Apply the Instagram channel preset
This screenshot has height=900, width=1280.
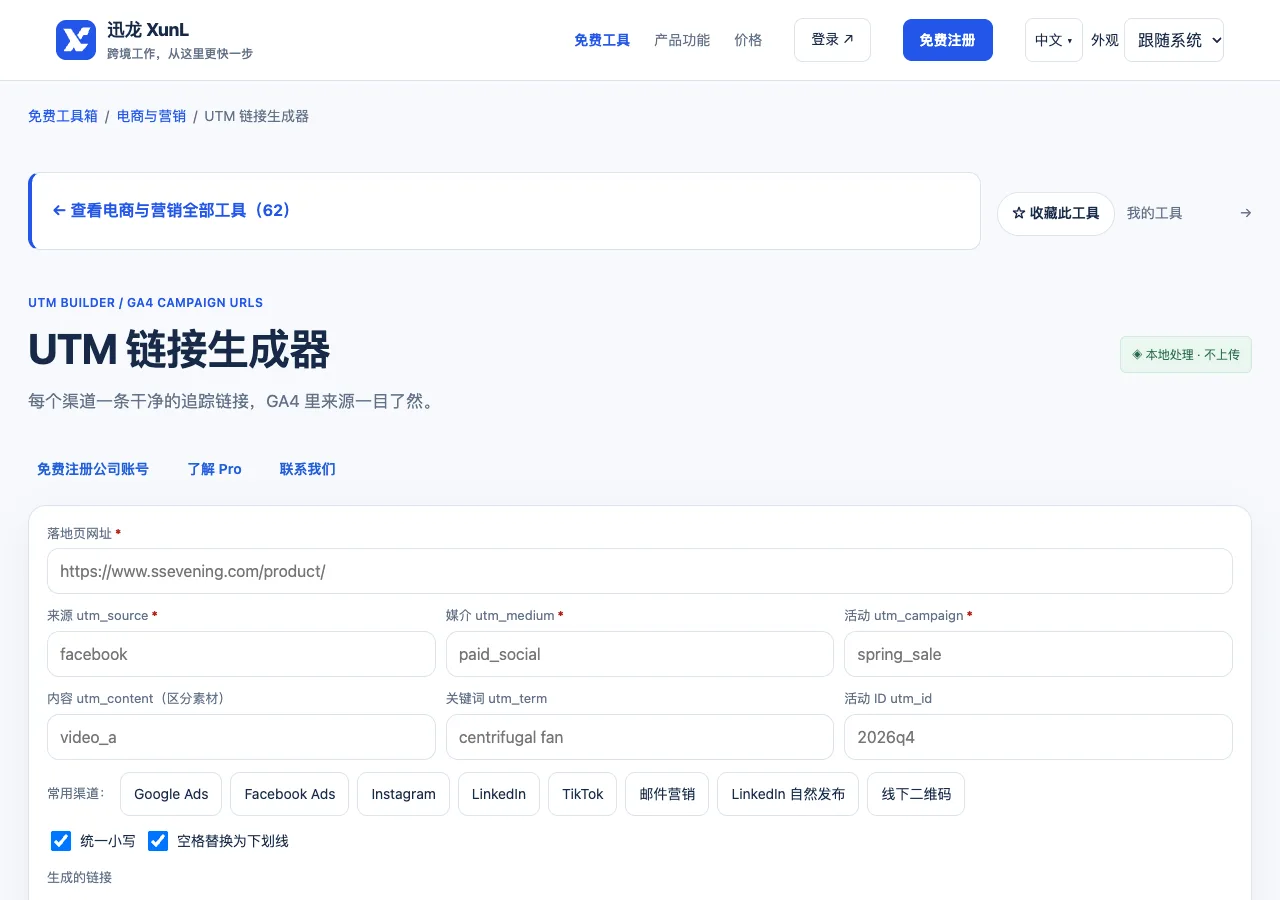pos(403,794)
